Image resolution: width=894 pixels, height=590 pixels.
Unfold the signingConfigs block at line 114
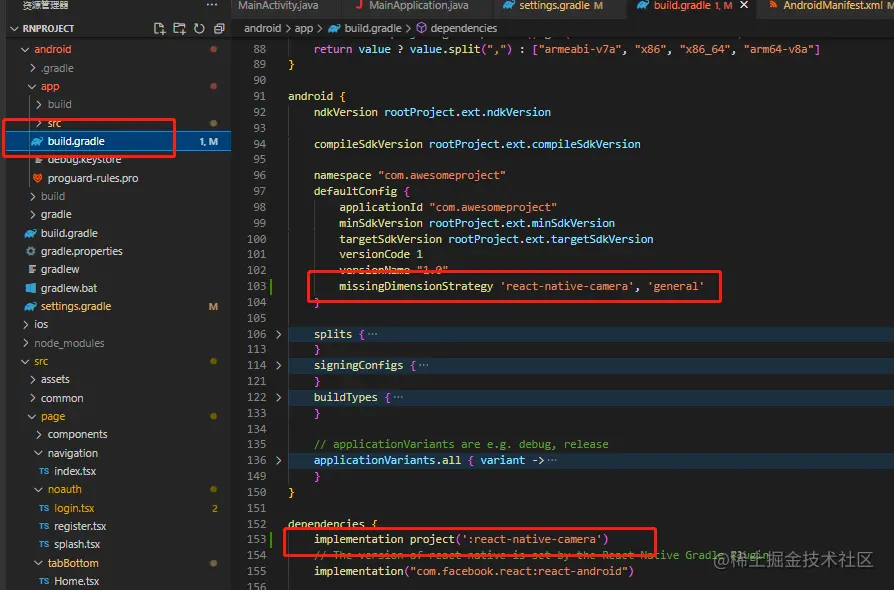click(279, 365)
